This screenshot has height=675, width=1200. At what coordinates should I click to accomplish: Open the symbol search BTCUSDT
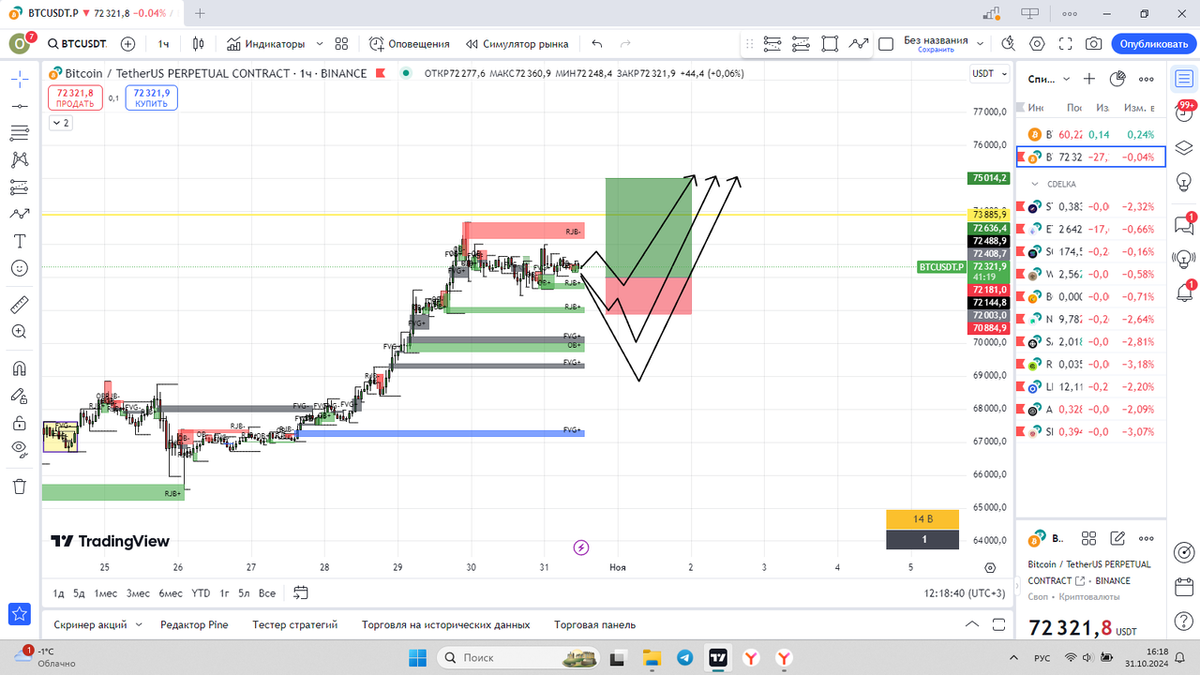tap(78, 44)
